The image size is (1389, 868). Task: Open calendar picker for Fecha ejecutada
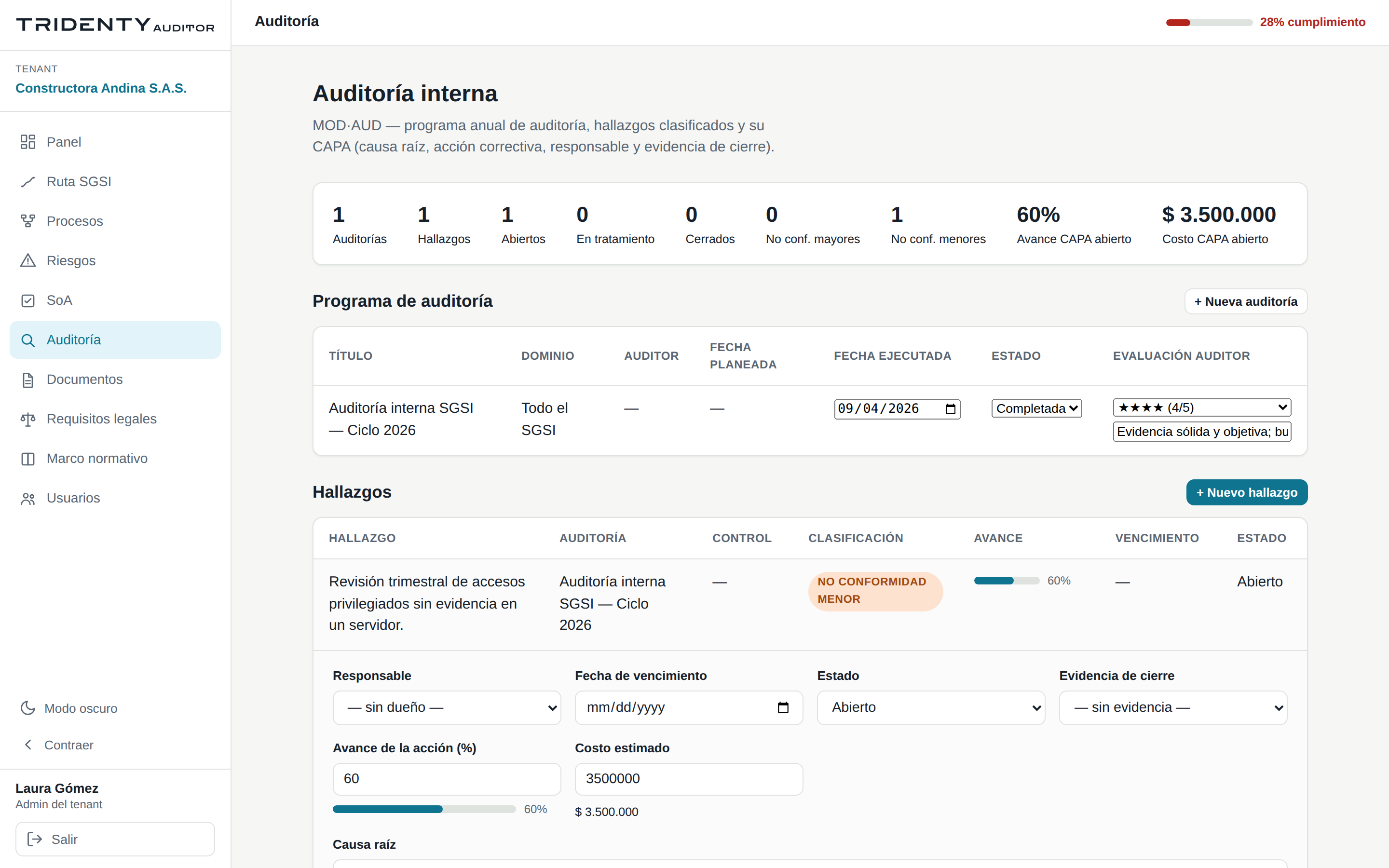(951, 409)
